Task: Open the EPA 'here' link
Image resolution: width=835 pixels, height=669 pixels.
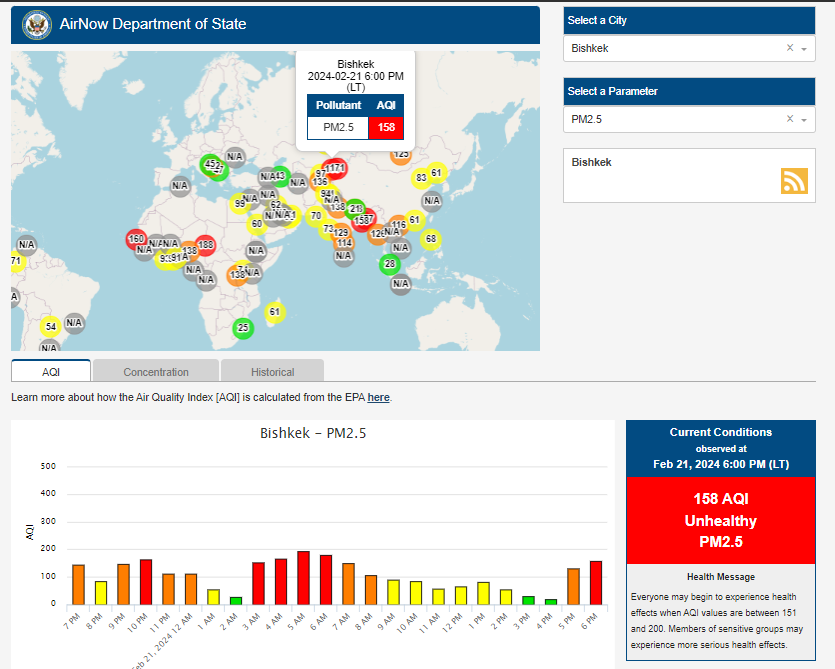Action: click(378, 397)
